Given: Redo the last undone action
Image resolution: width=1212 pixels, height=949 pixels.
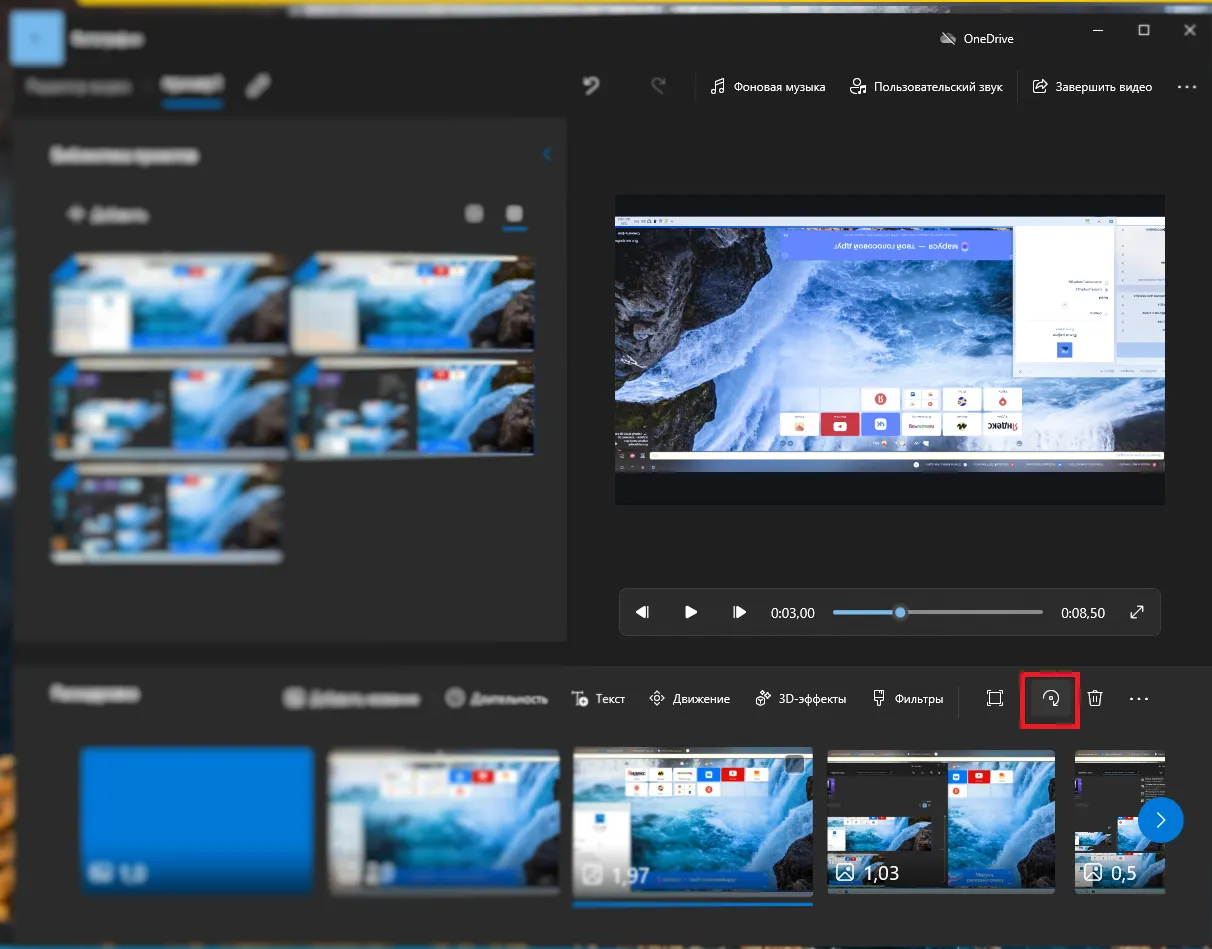Looking at the screenshot, I should pos(658,87).
